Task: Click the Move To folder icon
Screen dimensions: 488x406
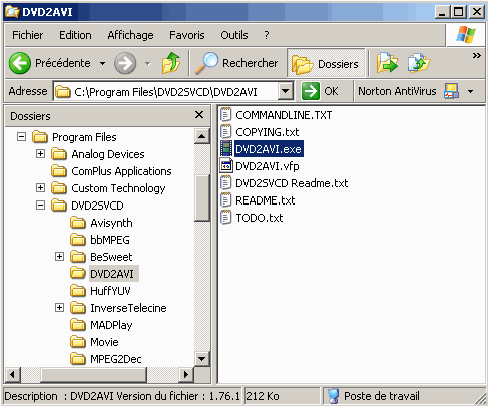Action: click(387, 63)
